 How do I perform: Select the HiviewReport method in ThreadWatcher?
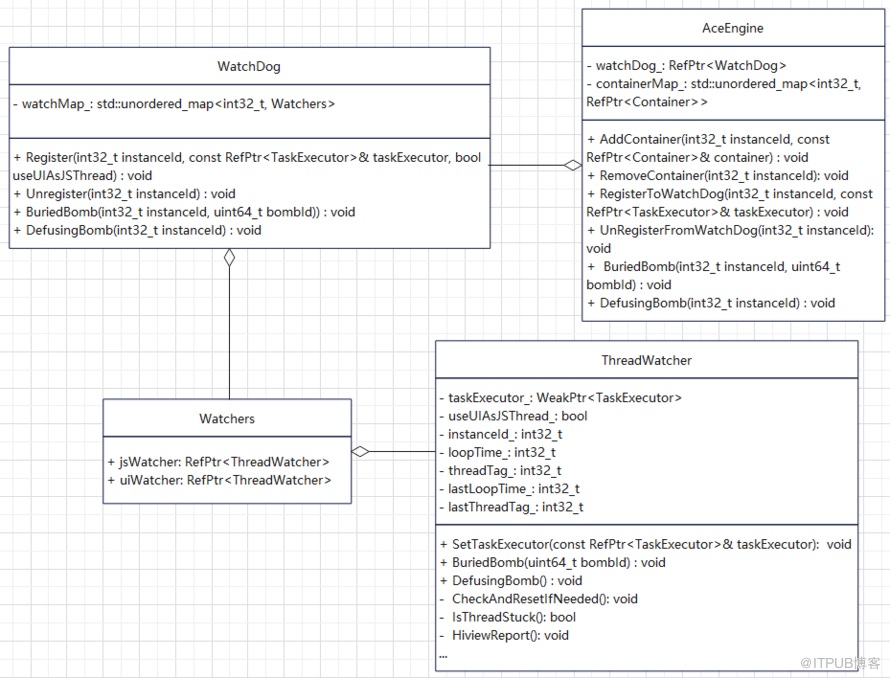[504, 635]
